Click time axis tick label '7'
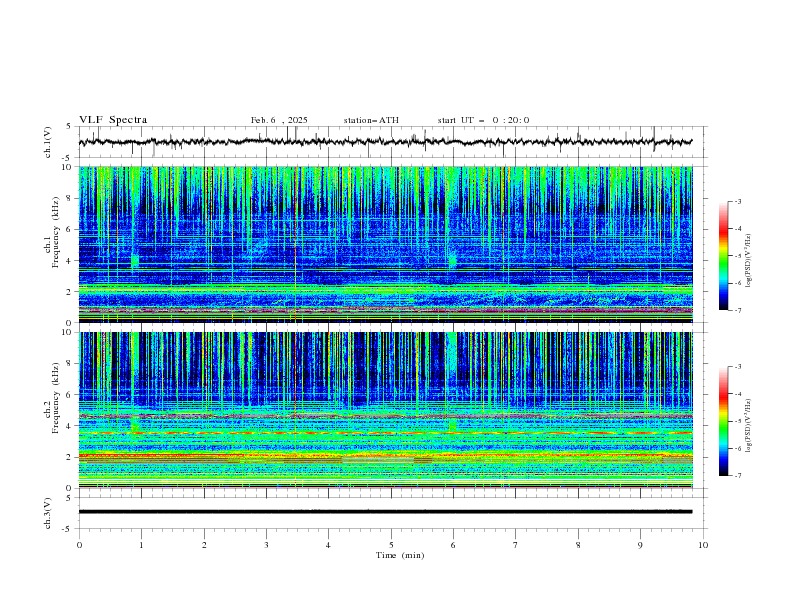Image resolution: width=792 pixels, height=612 pixels. pyautogui.click(x=516, y=545)
